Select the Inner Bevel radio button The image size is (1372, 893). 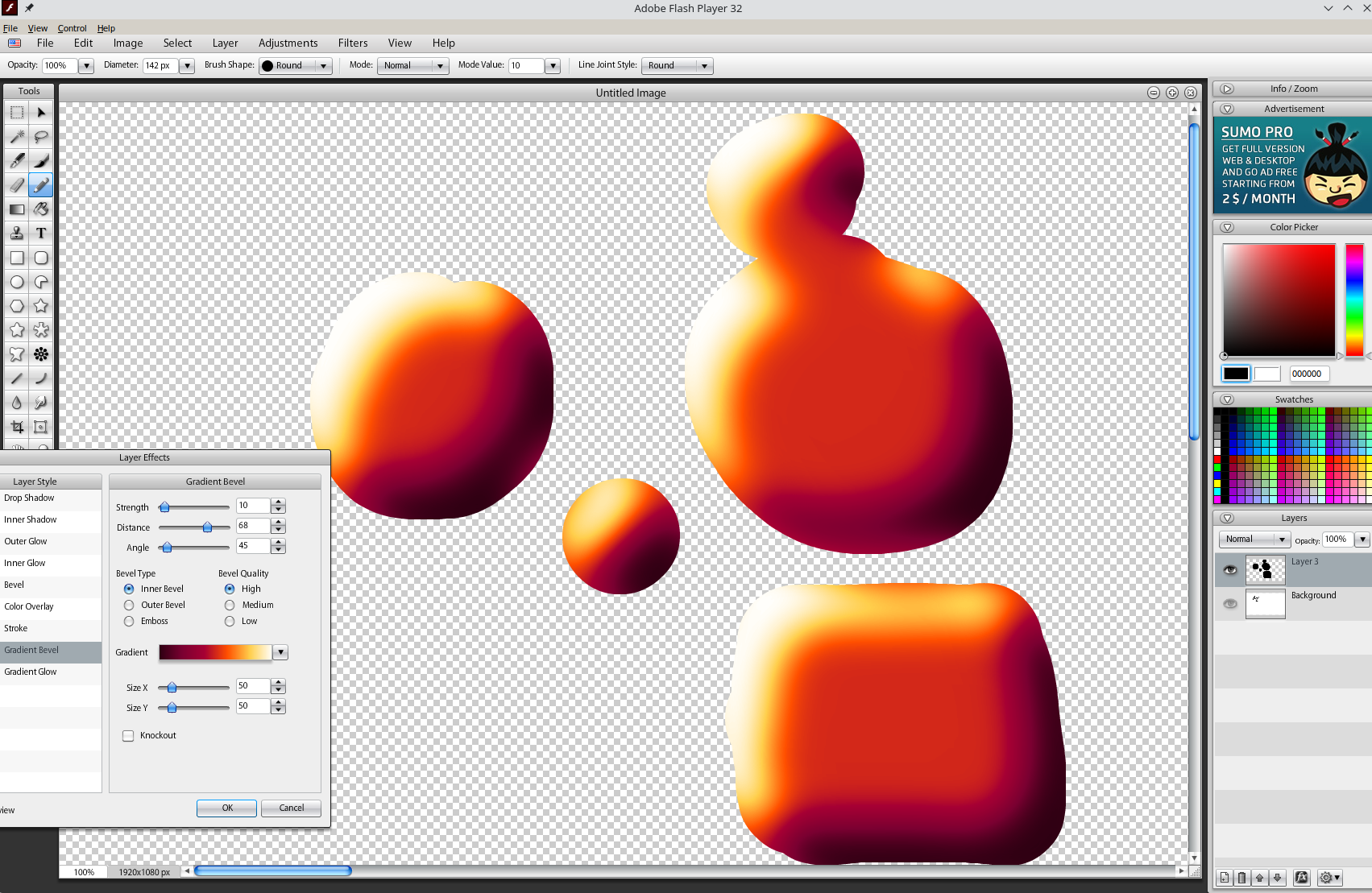129,589
